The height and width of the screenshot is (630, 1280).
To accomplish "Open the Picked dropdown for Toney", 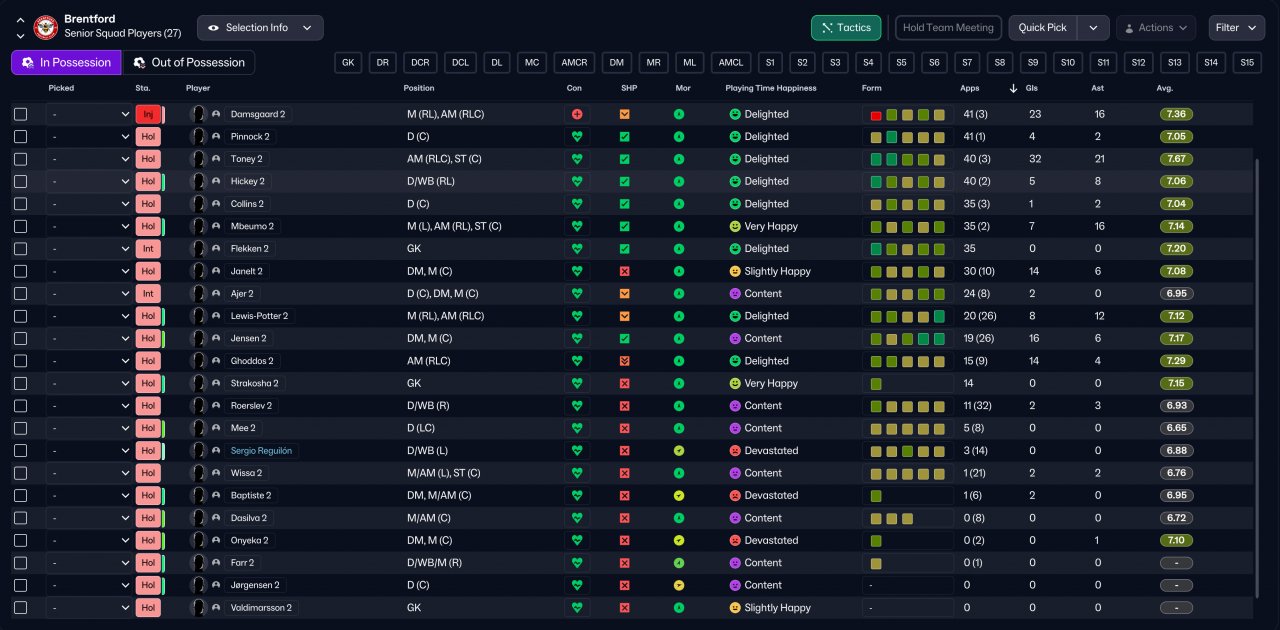I will [88, 159].
